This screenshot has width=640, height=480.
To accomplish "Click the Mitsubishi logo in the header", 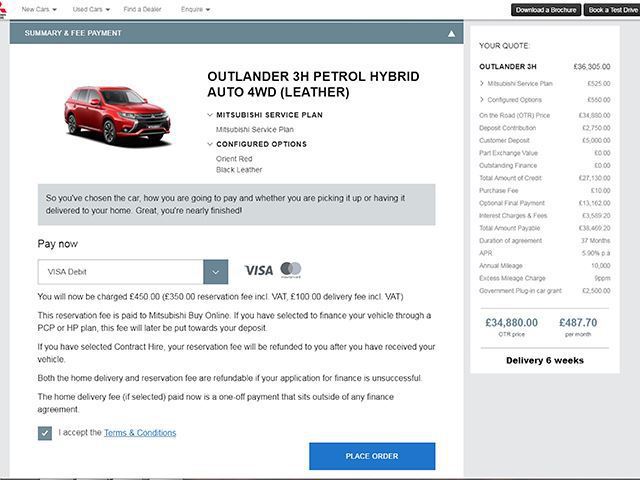I will point(2,9).
